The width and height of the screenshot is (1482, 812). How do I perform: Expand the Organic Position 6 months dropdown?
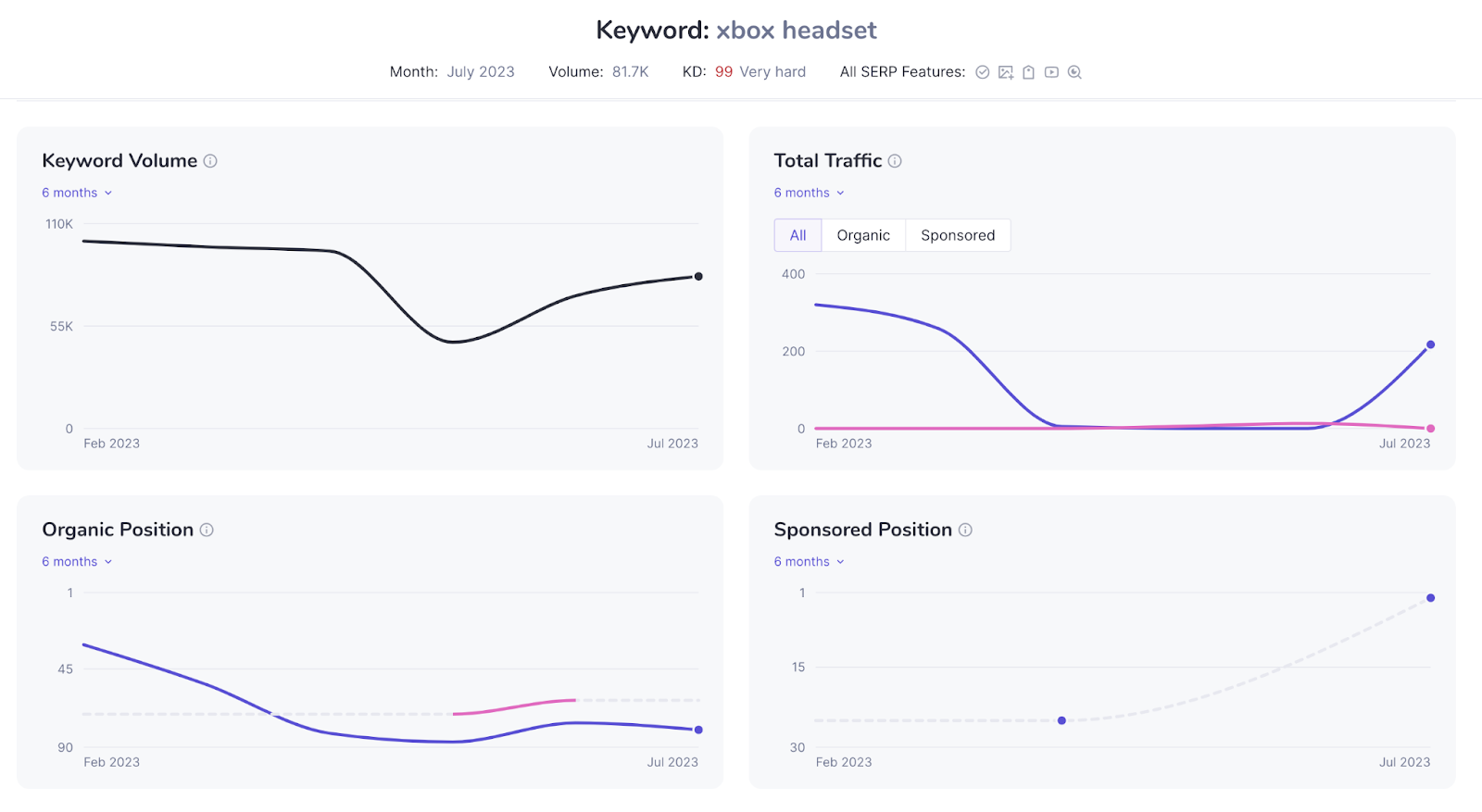click(77, 562)
